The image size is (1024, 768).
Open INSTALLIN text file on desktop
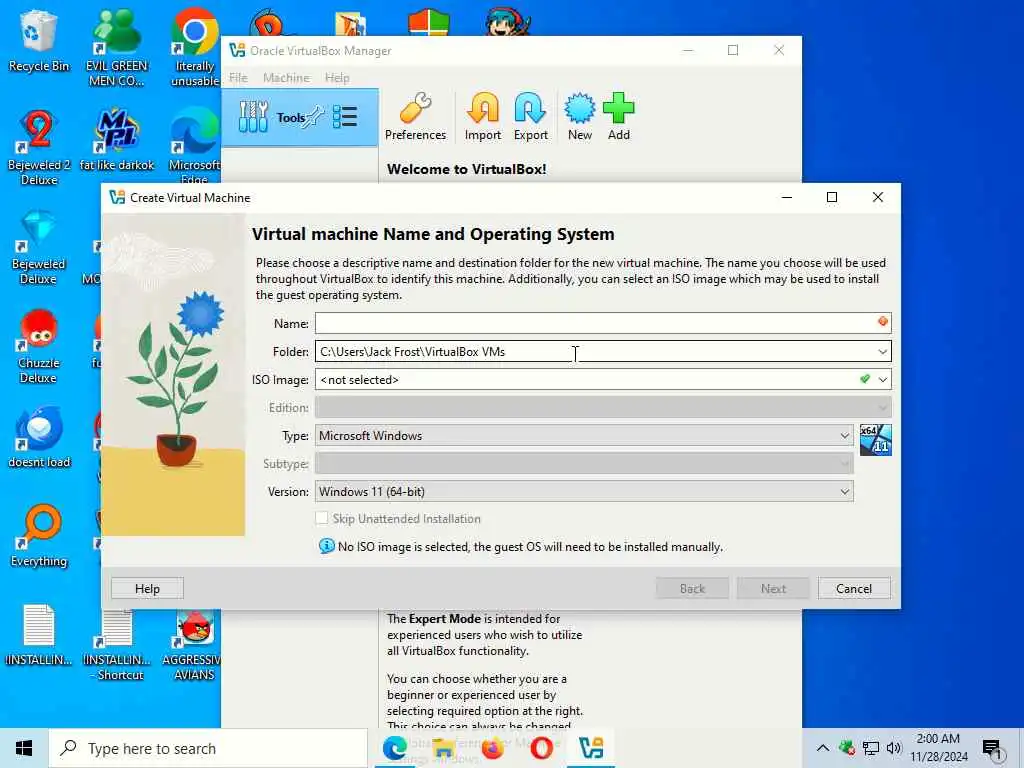click(39, 635)
